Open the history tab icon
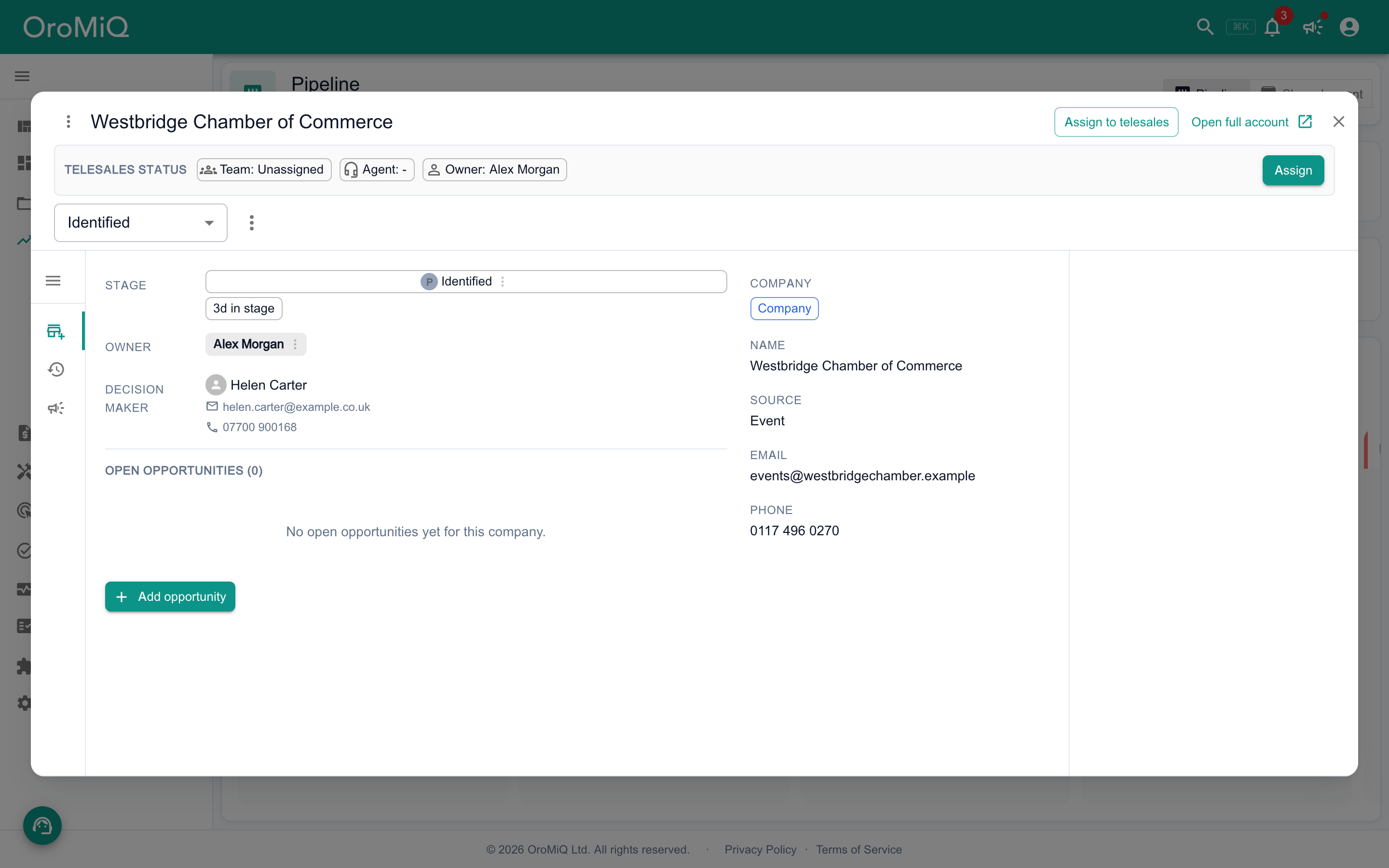The image size is (1389, 868). click(55, 369)
